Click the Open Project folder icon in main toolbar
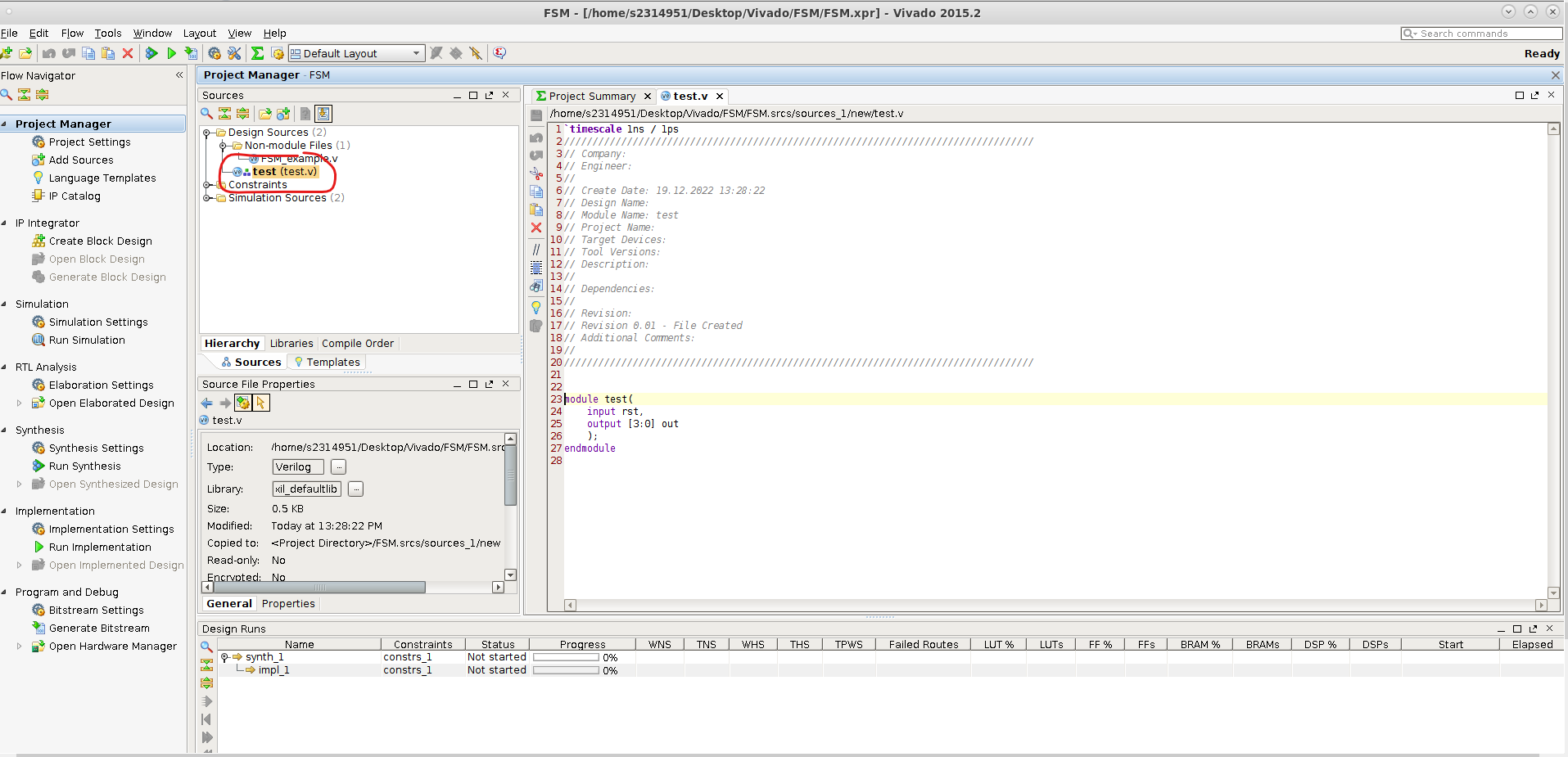Screen dimensions: 1568x757 point(25,53)
